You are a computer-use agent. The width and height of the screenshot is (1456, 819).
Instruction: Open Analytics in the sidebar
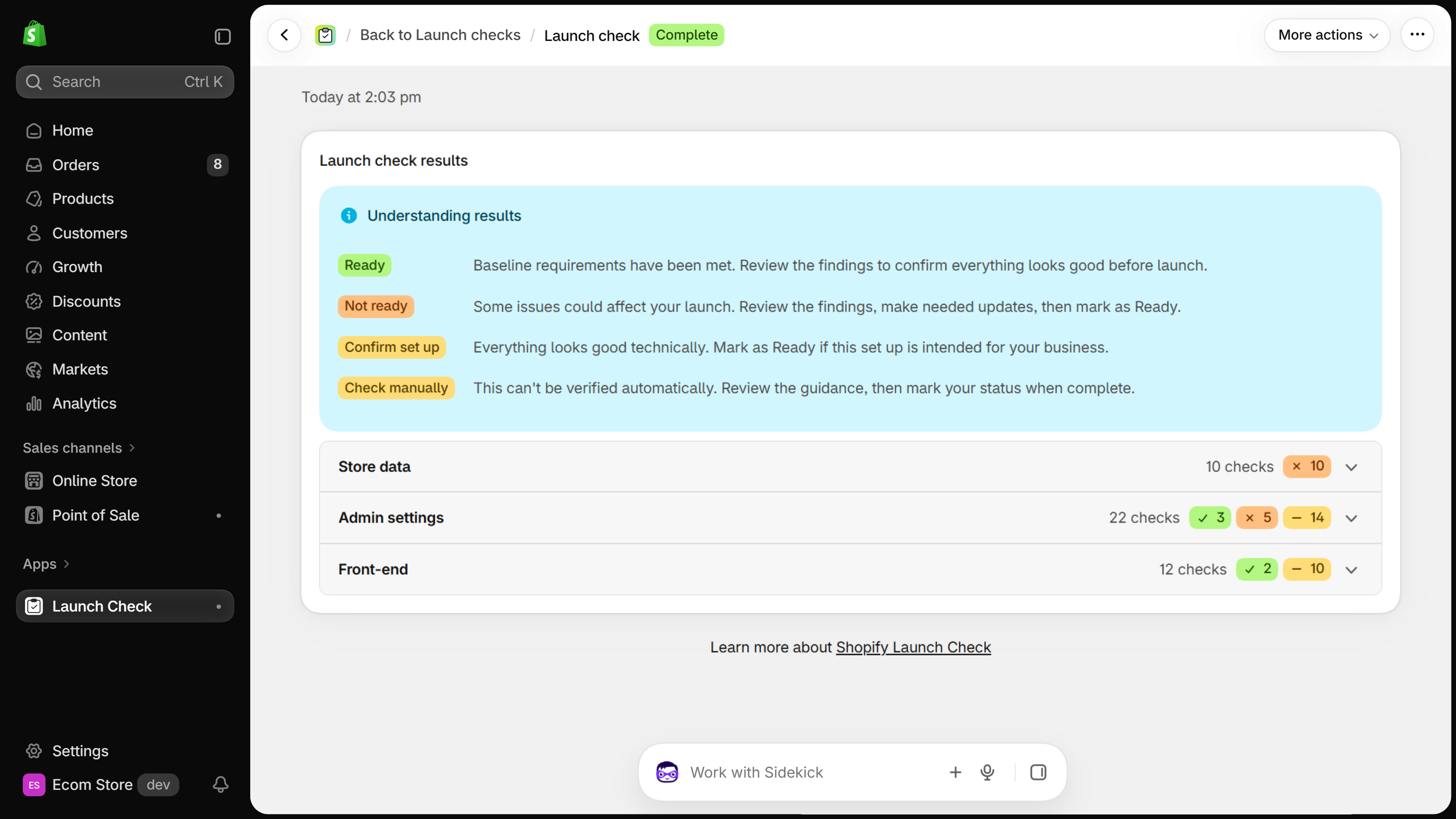(125, 404)
